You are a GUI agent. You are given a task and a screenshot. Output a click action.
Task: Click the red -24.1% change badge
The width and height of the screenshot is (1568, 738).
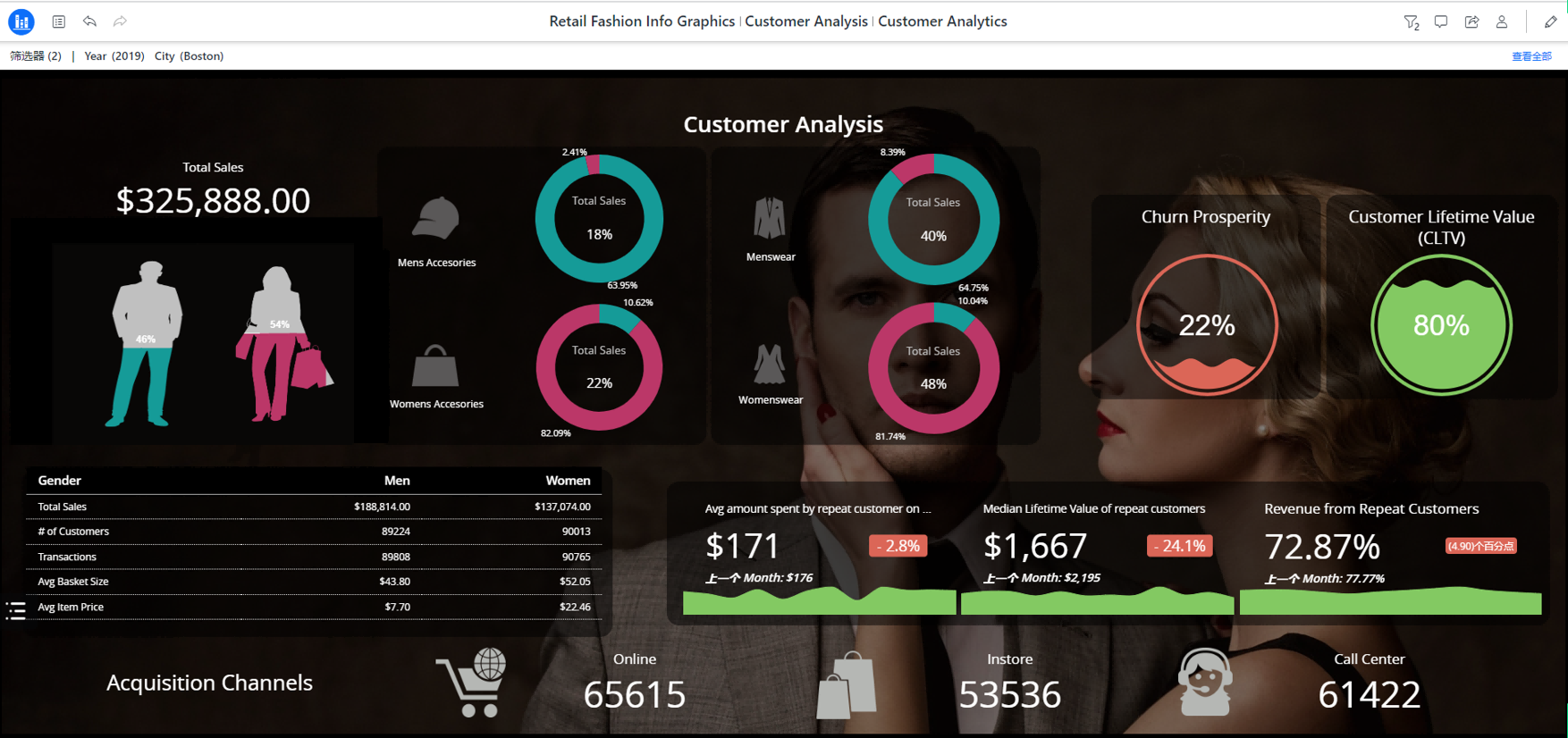click(x=1179, y=546)
